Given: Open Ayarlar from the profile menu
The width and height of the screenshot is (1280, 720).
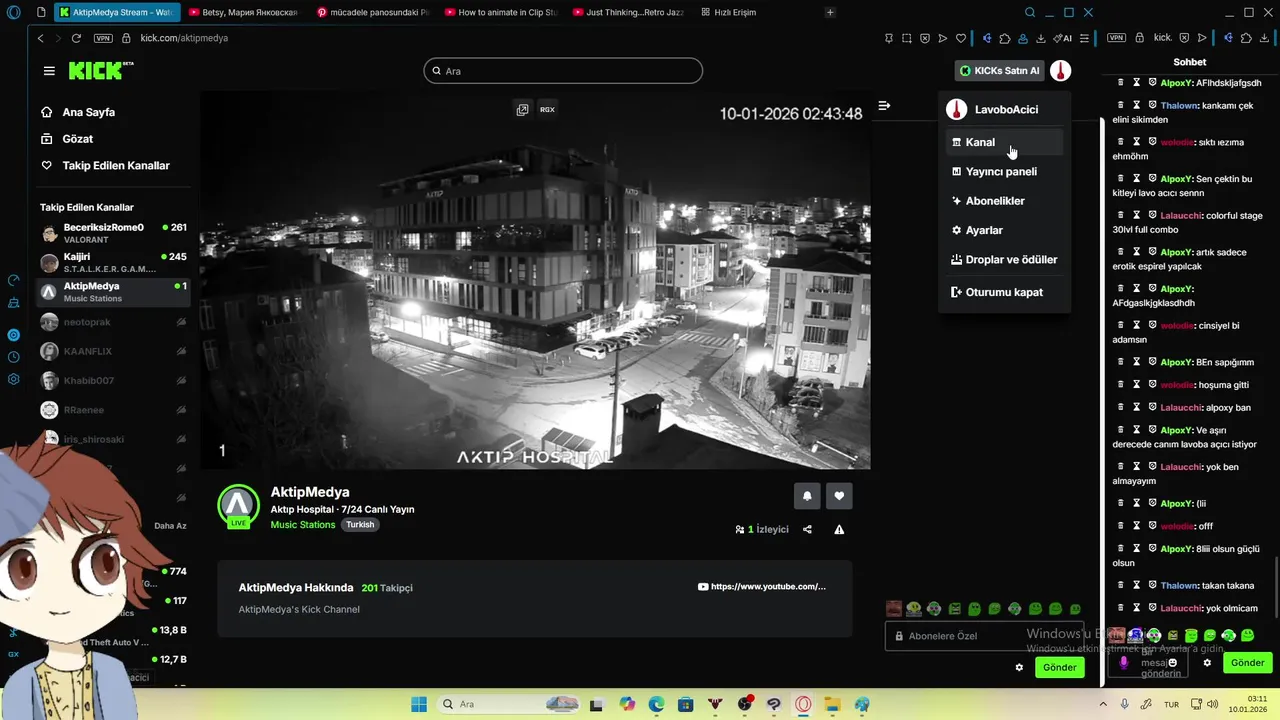Looking at the screenshot, I should coord(1004,230).
